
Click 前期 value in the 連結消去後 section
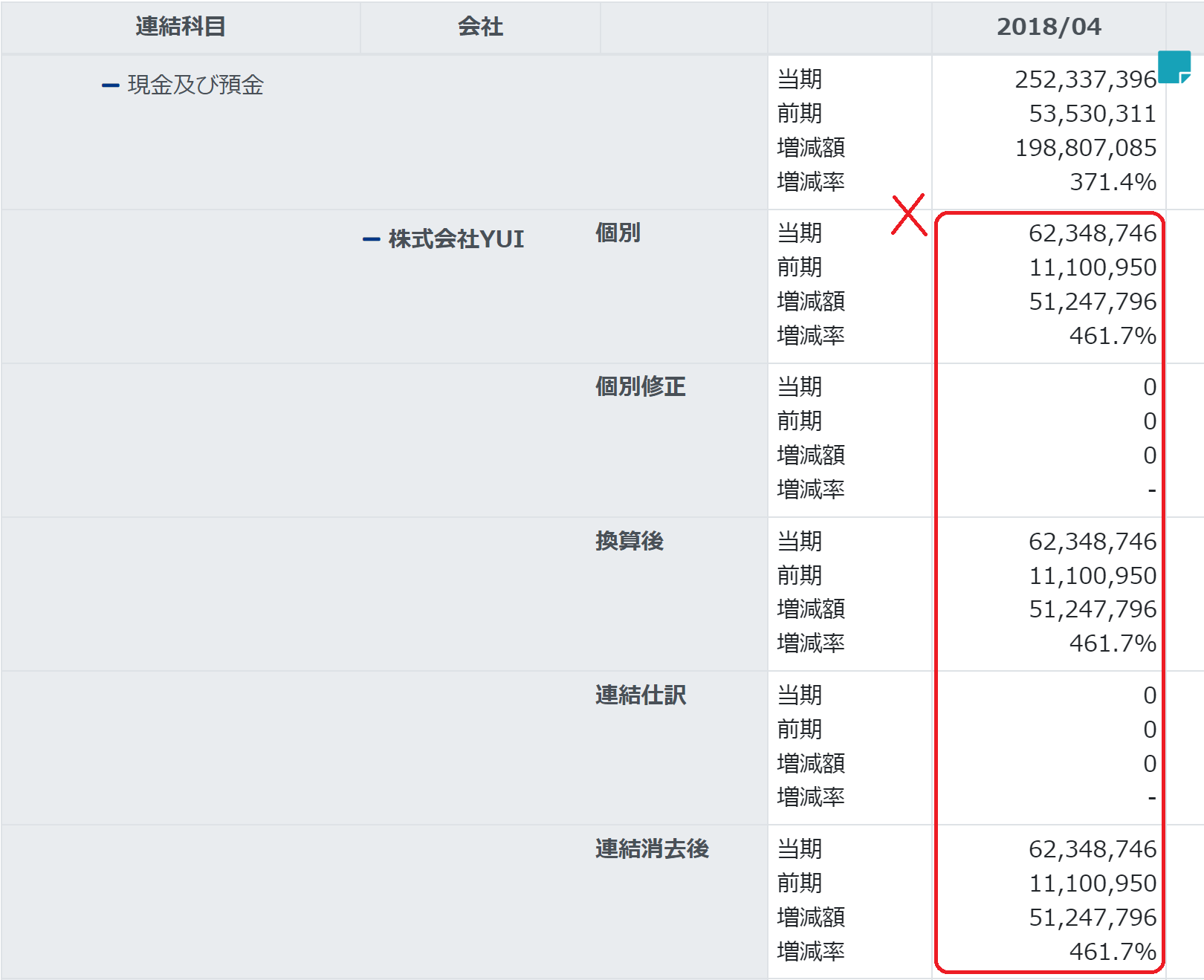[1092, 883]
